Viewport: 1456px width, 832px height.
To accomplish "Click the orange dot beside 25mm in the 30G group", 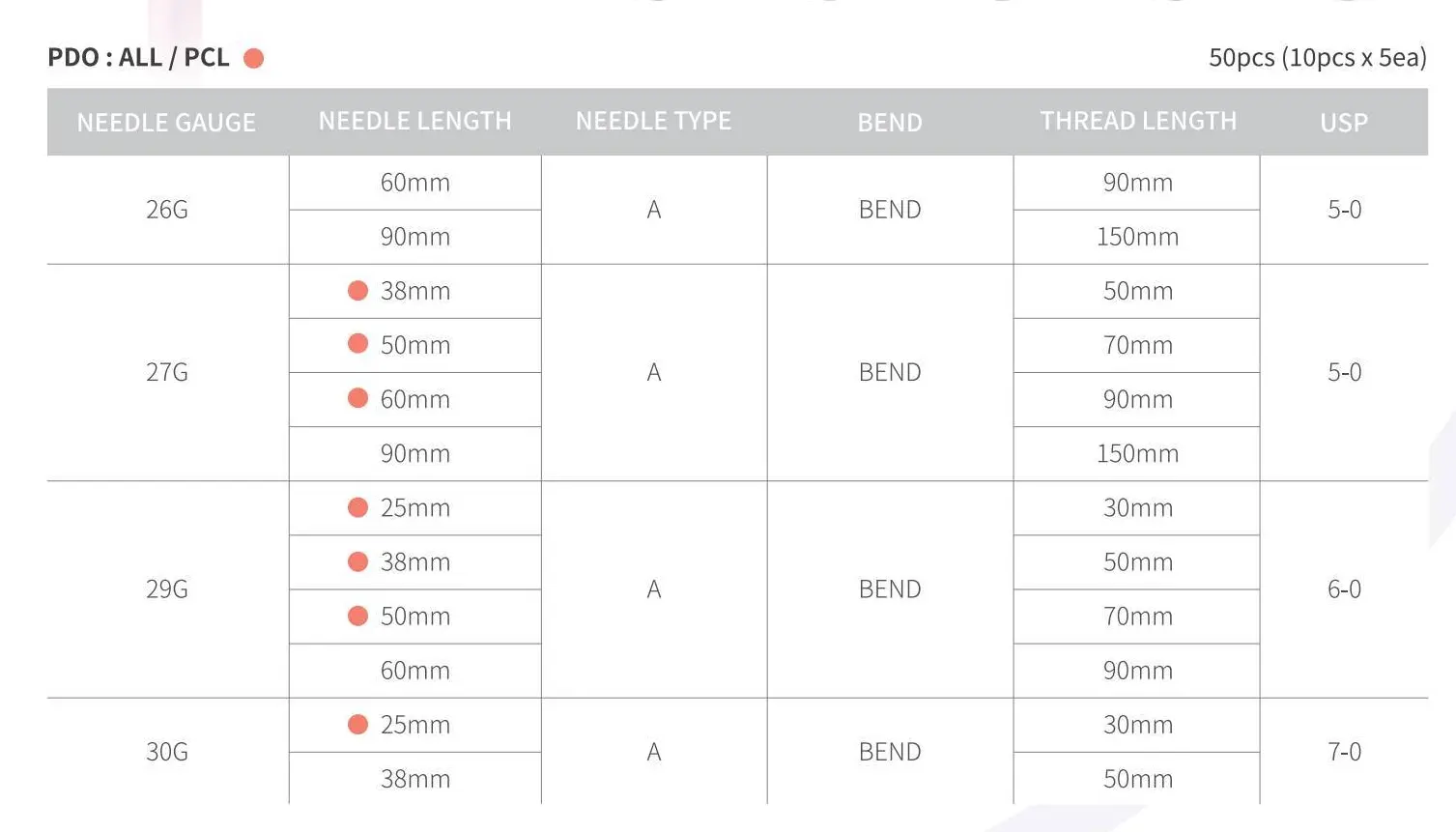I will [x=358, y=724].
